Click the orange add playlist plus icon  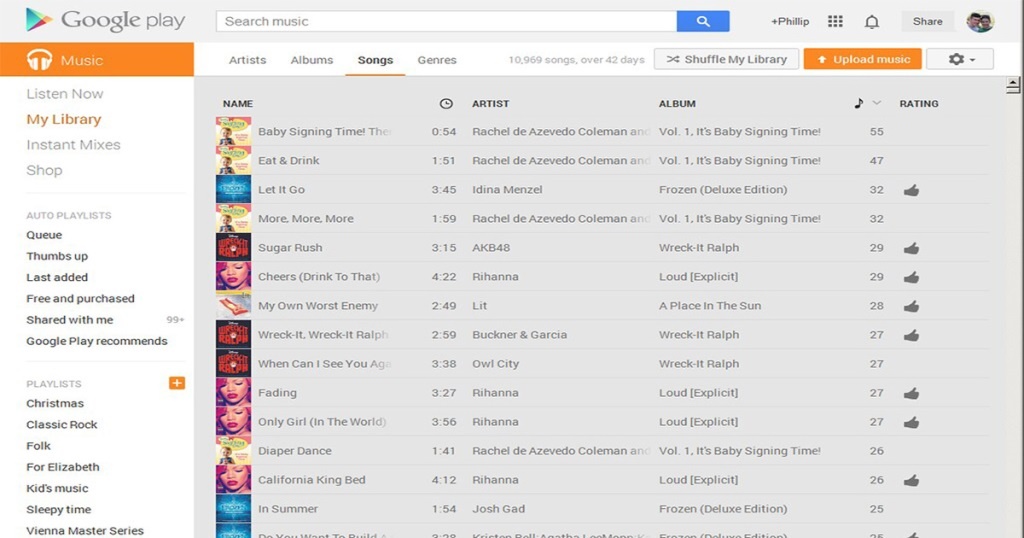[x=177, y=383]
